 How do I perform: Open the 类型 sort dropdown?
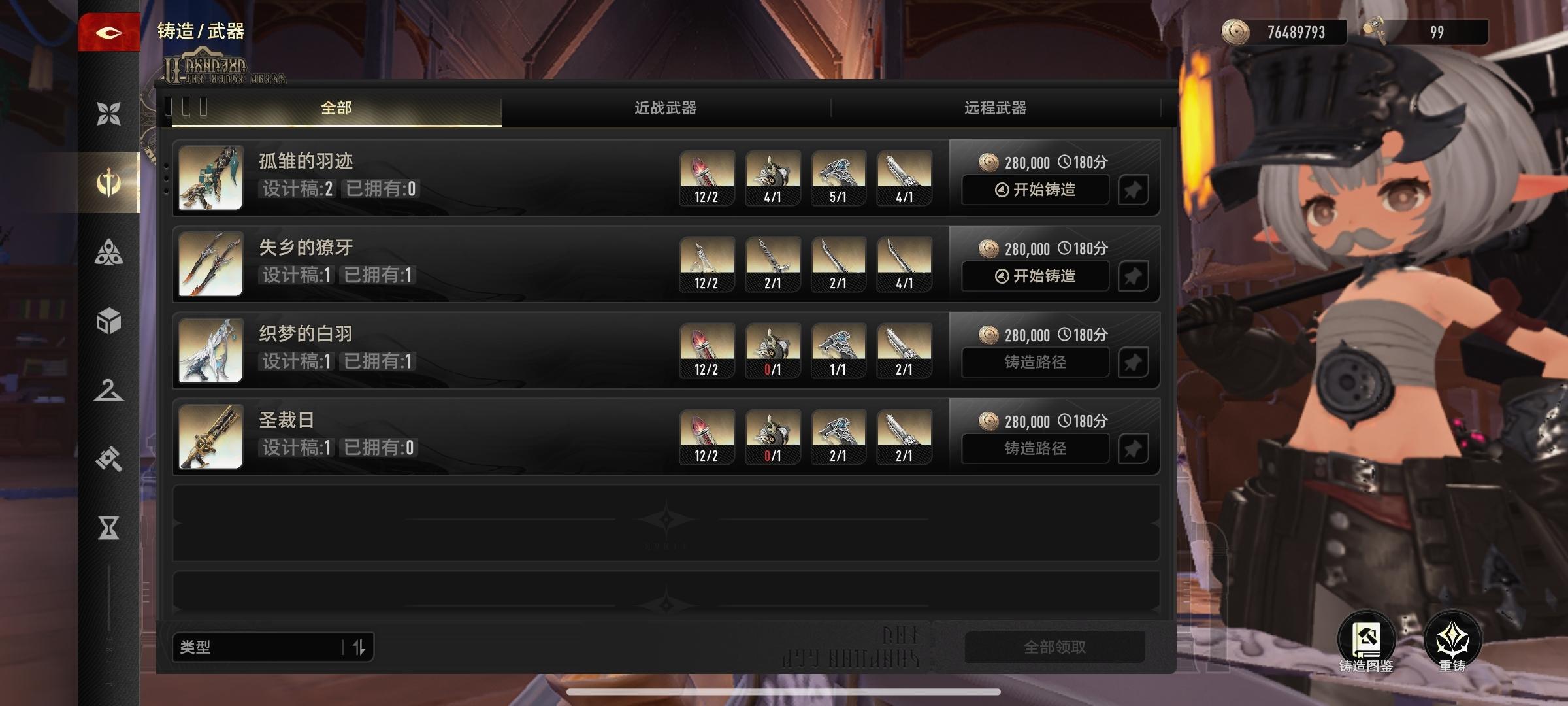(258, 647)
